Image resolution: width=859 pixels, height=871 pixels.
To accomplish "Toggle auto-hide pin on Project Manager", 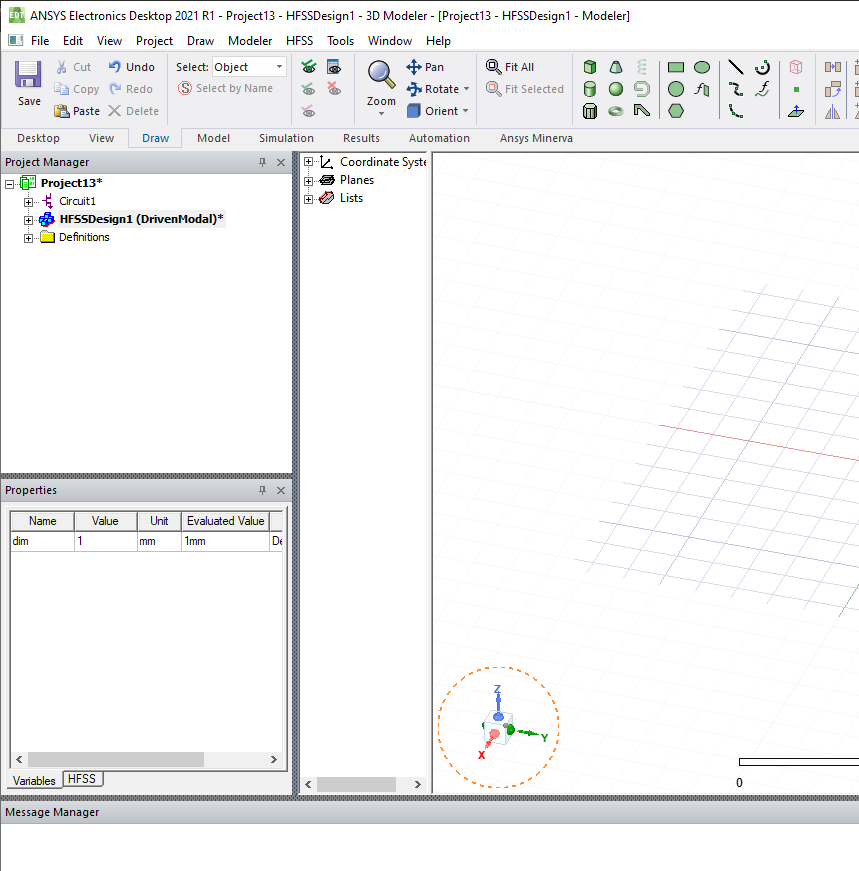I will click(x=262, y=162).
